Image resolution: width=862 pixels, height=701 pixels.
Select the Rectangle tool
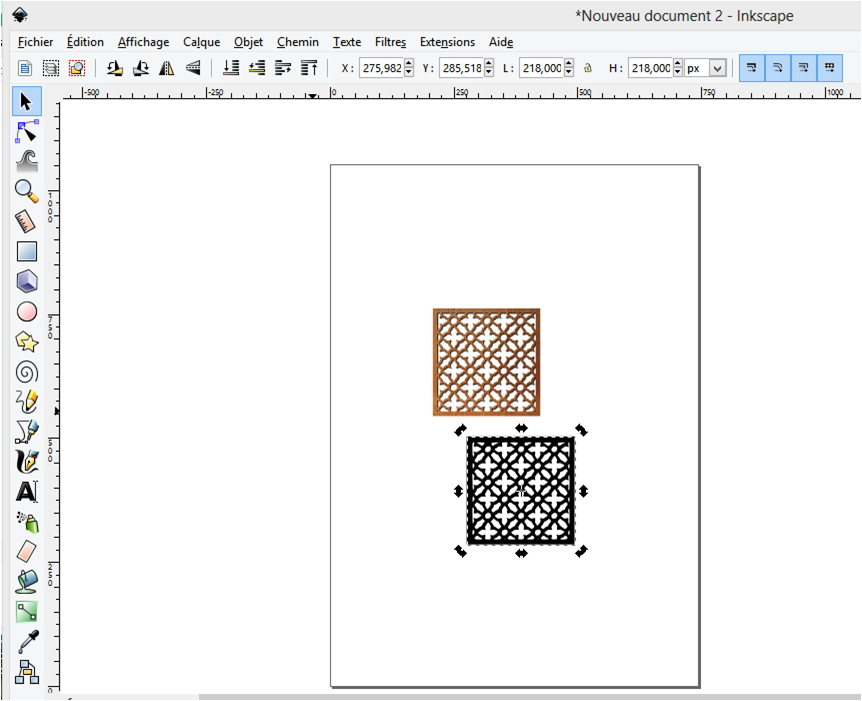click(27, 251)
